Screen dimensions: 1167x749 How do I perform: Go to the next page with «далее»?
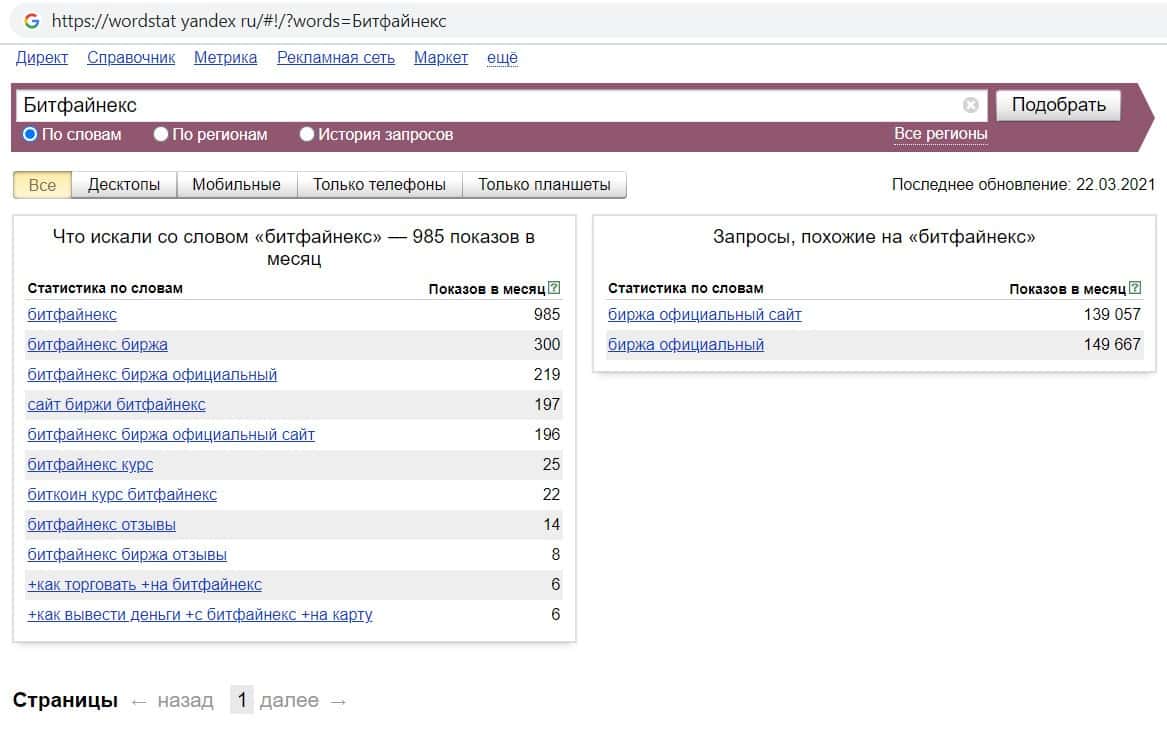(289, 701)
